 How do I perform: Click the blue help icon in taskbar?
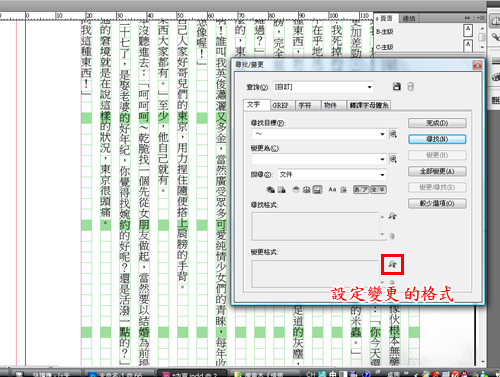(x=366, y=374)
